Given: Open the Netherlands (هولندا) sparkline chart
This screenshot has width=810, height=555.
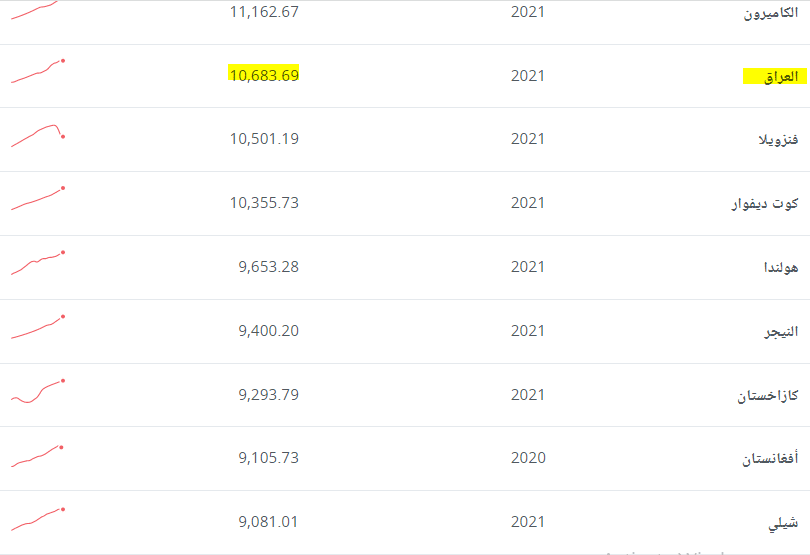Looking at the screenshot, I should click(38, 263).
